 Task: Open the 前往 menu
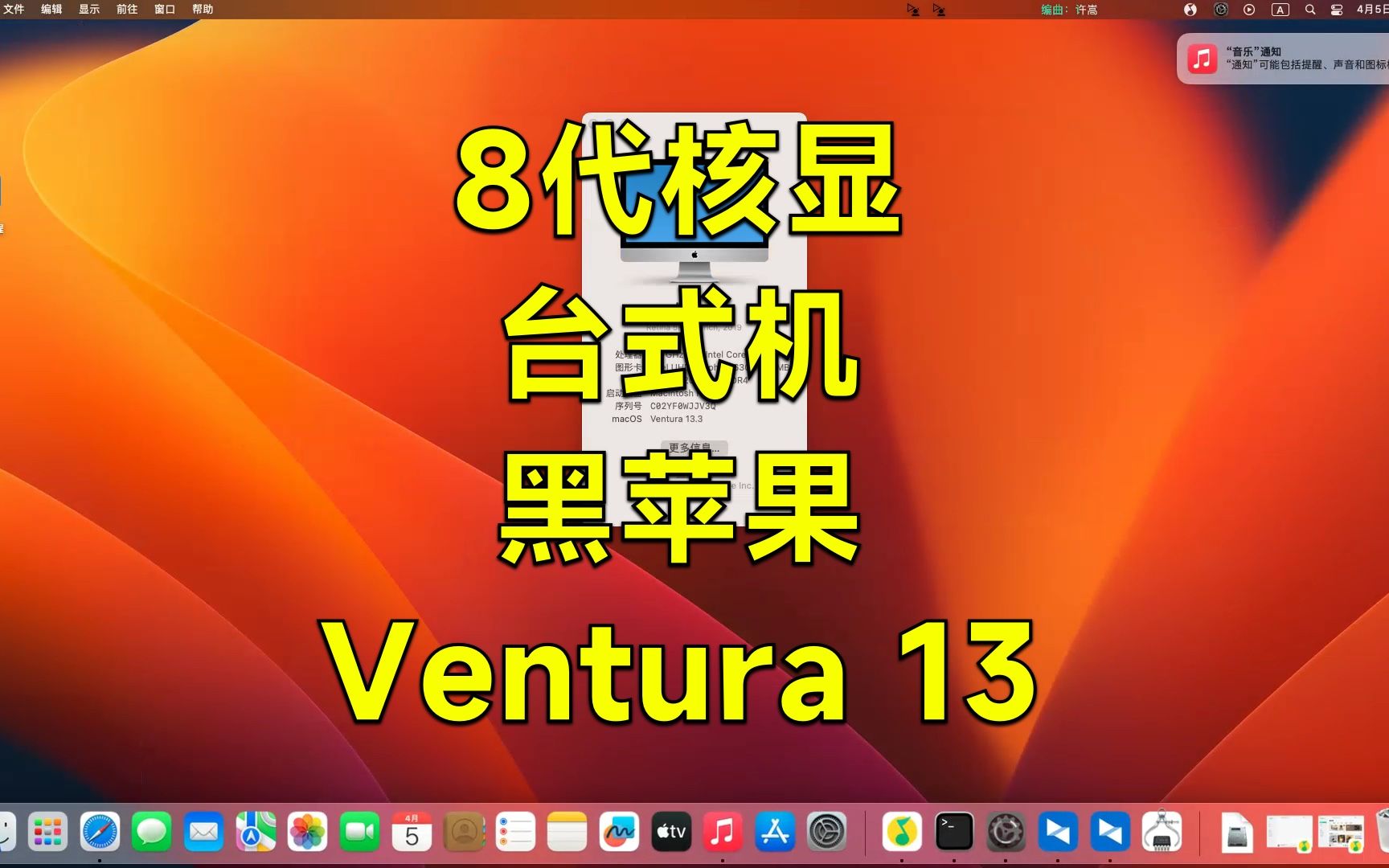[127, 10]
